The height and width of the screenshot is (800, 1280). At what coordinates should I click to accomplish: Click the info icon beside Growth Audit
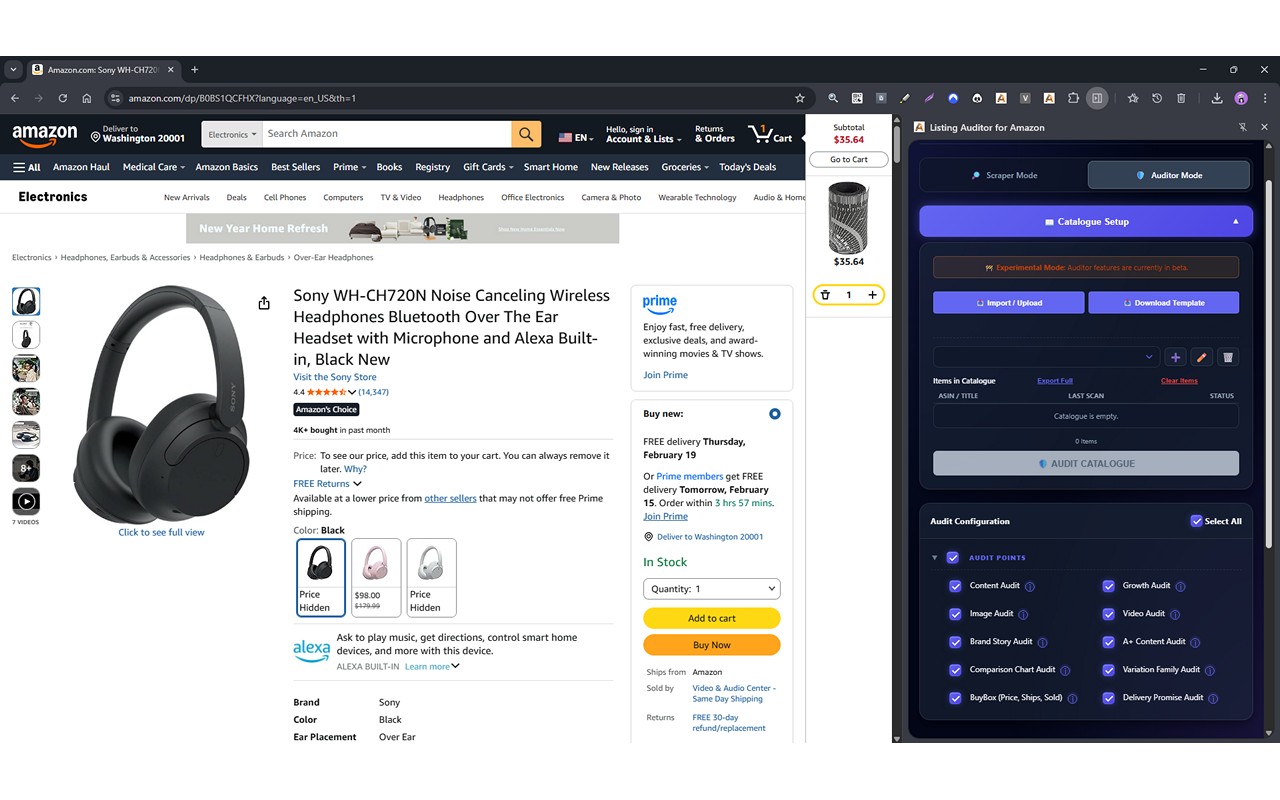click(1180, 586)
